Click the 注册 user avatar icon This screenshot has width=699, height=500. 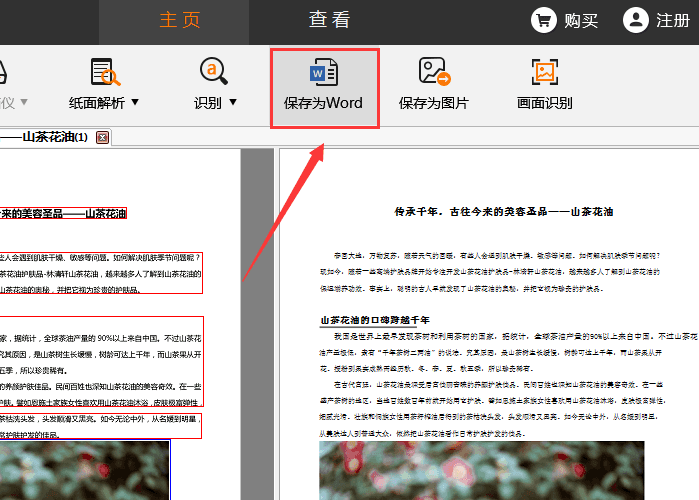(635, 20)
